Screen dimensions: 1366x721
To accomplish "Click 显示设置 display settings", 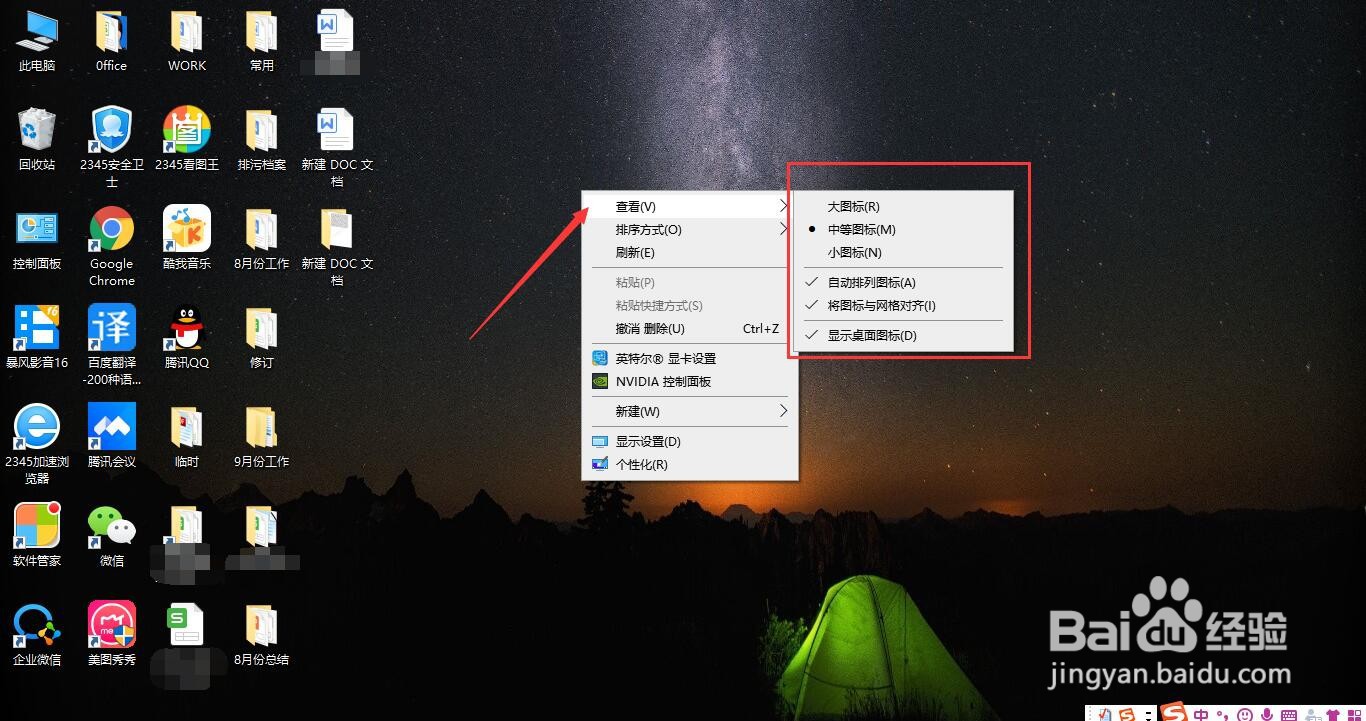I will tap(648, 440).
